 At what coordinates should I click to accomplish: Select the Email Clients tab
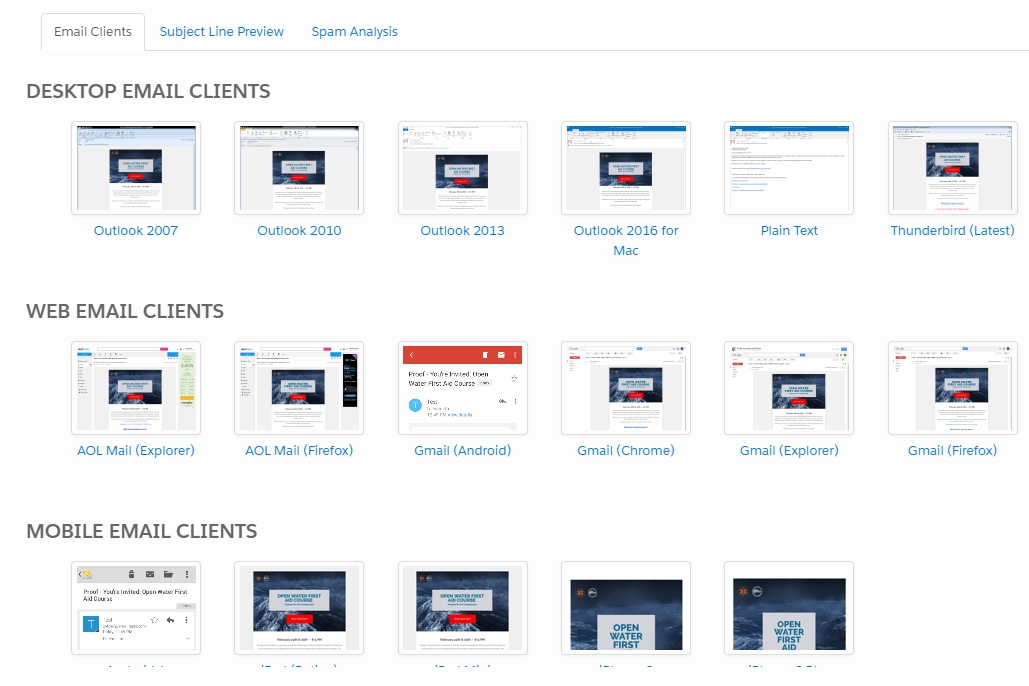click(x=92, y=31)
